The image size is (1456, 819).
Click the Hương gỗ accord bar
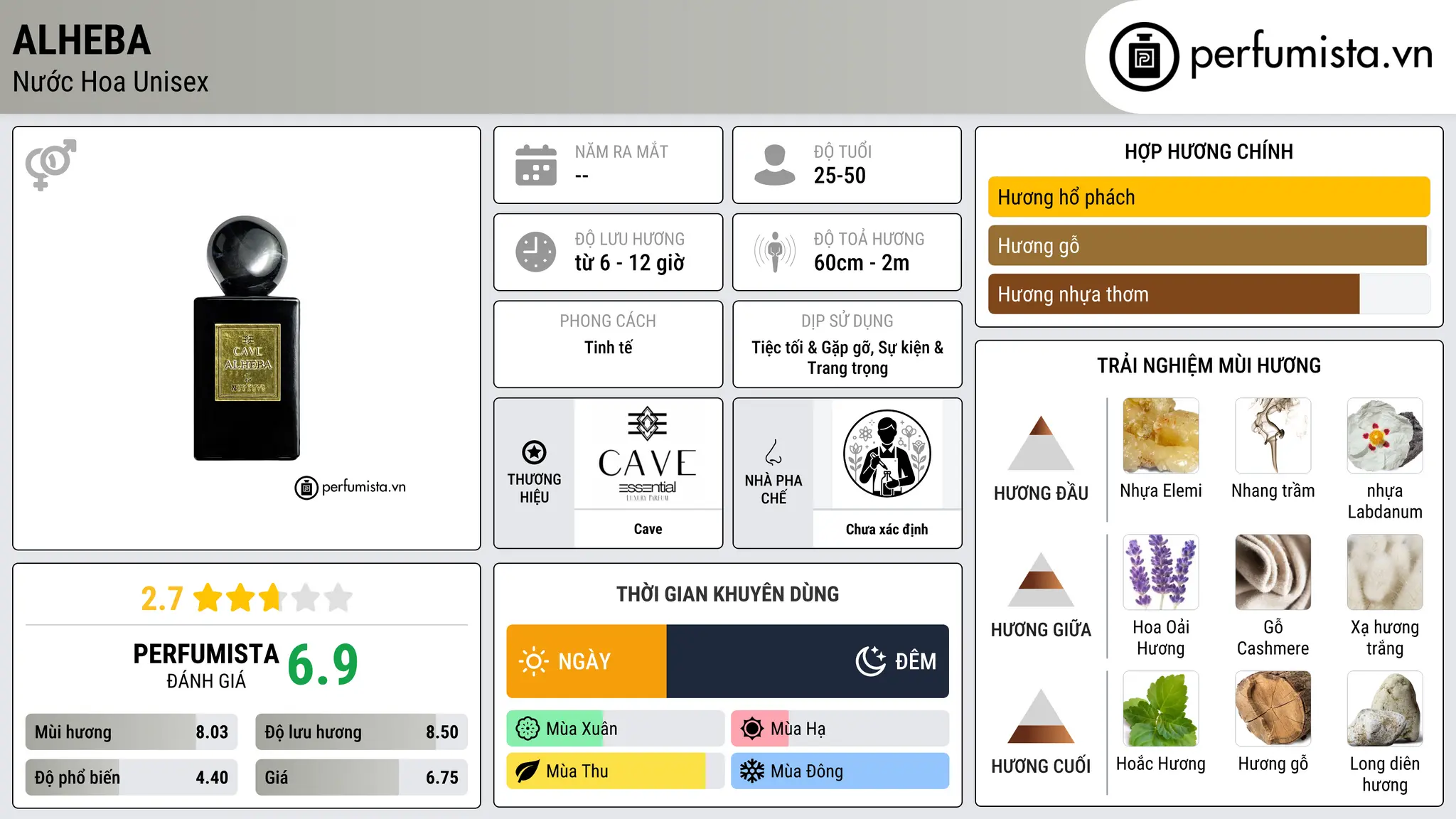tap(1209, 245)
